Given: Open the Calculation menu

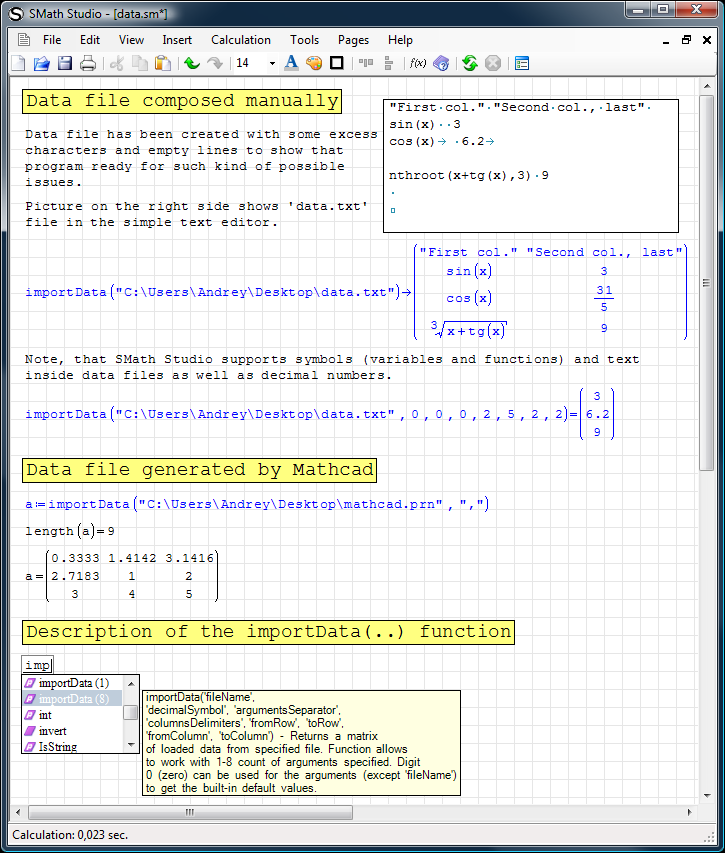Looking at the screenshot, I should pyautogui.click(x=240, y=40).
